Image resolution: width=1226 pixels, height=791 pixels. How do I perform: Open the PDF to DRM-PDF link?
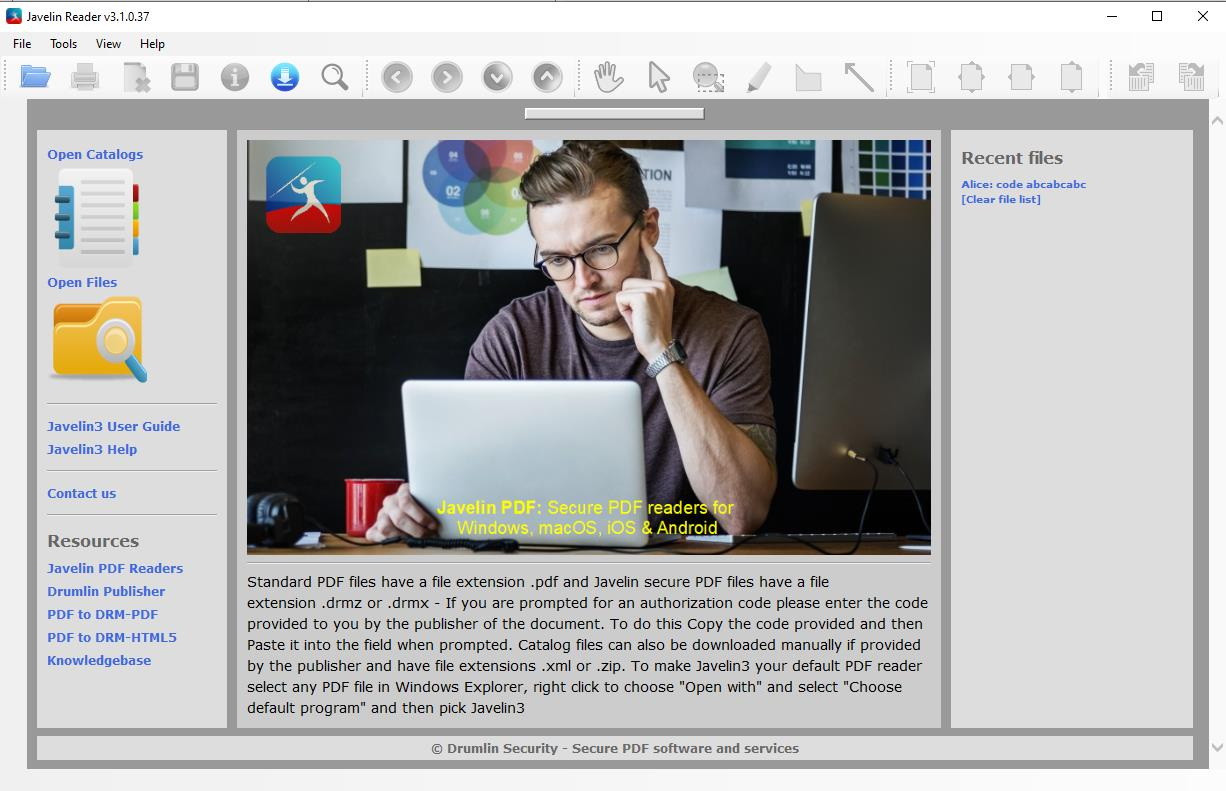[x=103, y=614]
